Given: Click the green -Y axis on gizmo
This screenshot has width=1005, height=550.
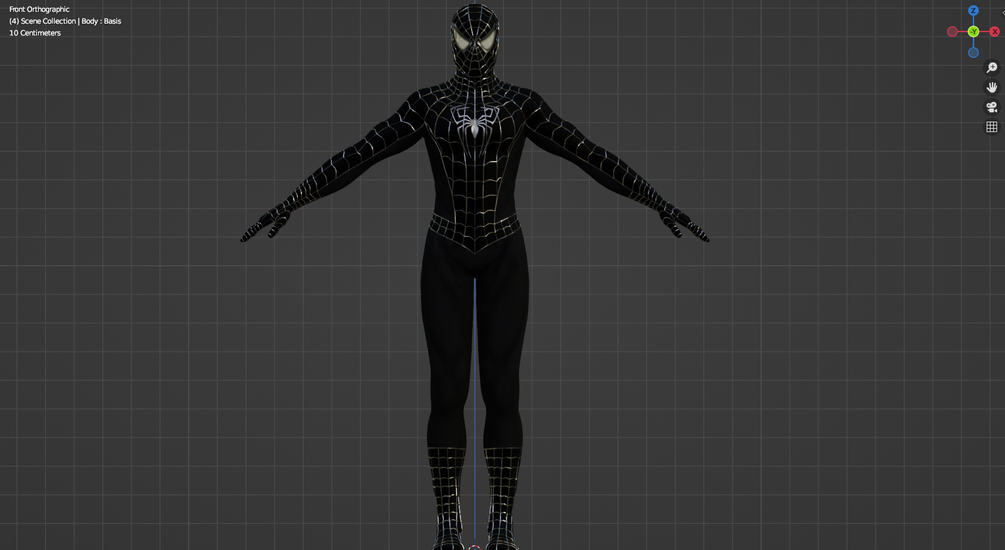Looking at the screenshot, I should [x=973, y=31].
